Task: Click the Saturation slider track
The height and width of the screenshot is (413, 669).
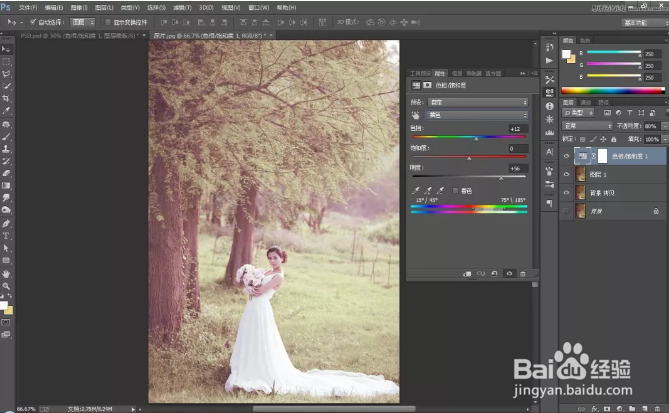Action: tap(469, 157)
